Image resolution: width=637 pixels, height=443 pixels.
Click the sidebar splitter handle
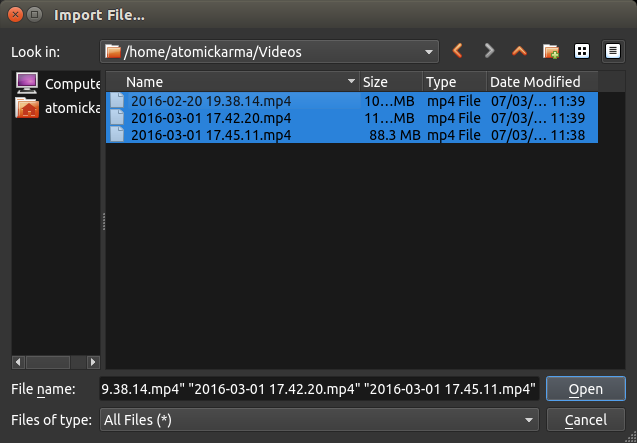click(104, 222)
